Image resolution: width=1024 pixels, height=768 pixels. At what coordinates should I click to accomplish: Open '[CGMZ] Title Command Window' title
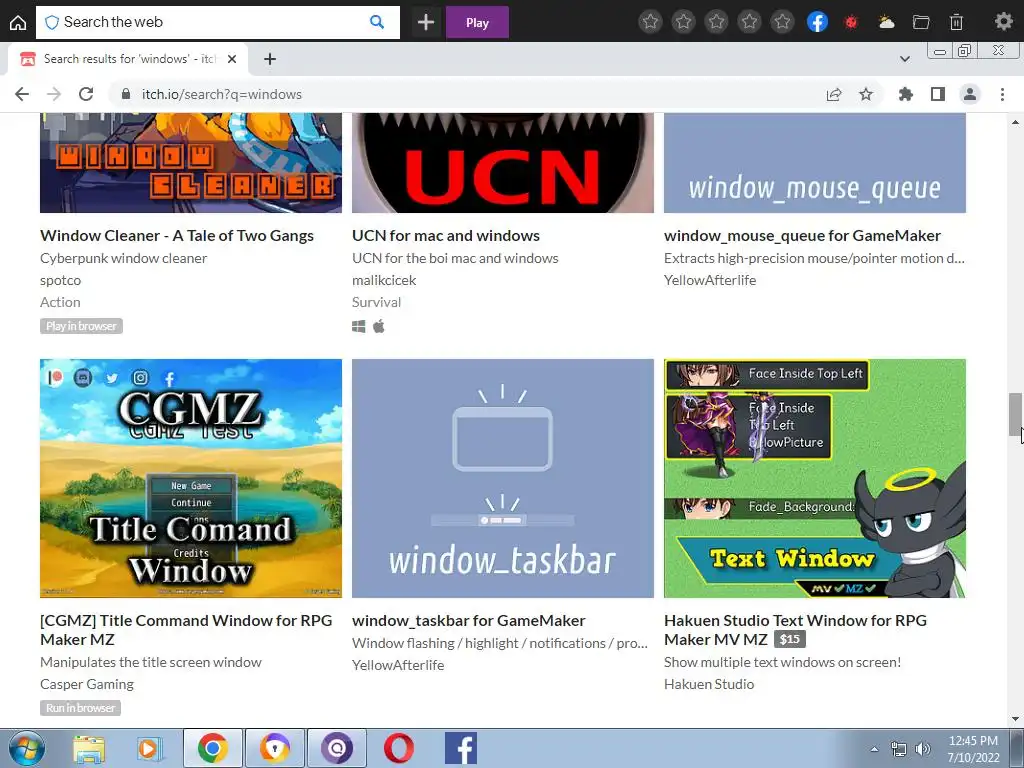(186, 630)
